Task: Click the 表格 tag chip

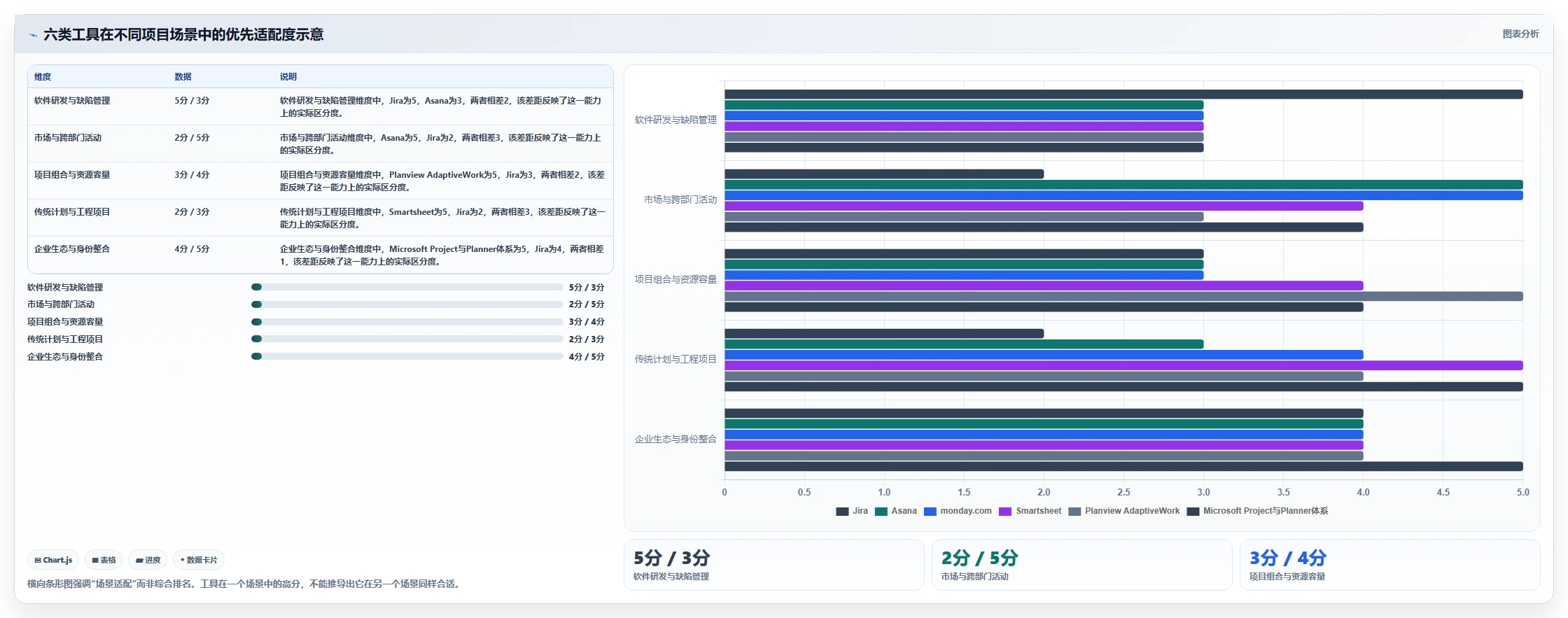Action: tap(104, 560)
